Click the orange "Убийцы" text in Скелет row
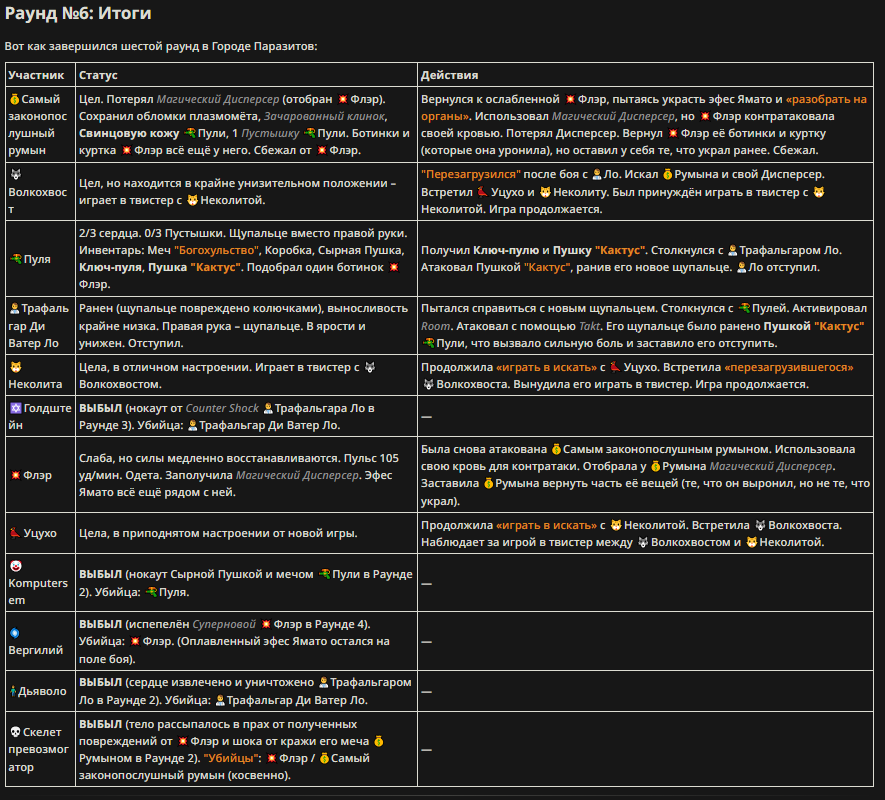885x800 pixels. [230, 758]
